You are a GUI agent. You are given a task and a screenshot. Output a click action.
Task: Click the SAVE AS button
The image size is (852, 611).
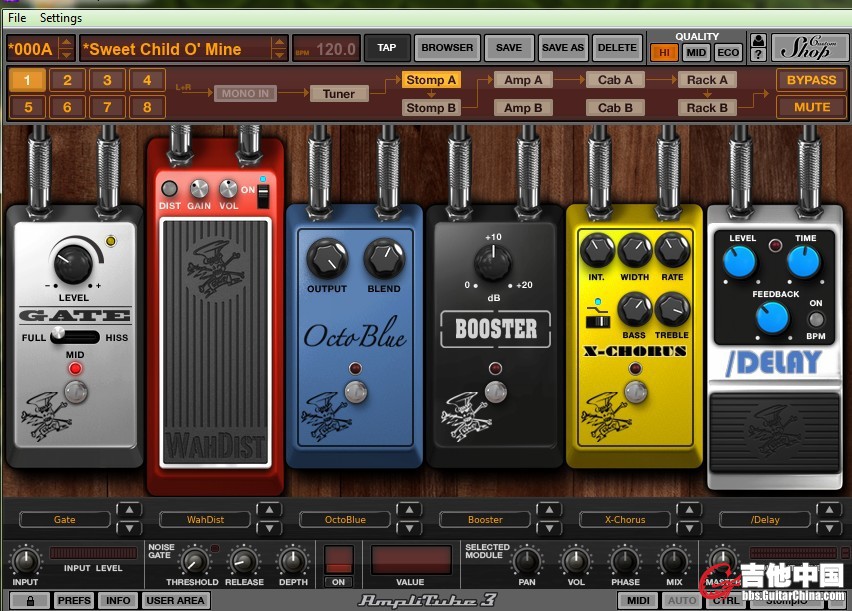(562, 48)
